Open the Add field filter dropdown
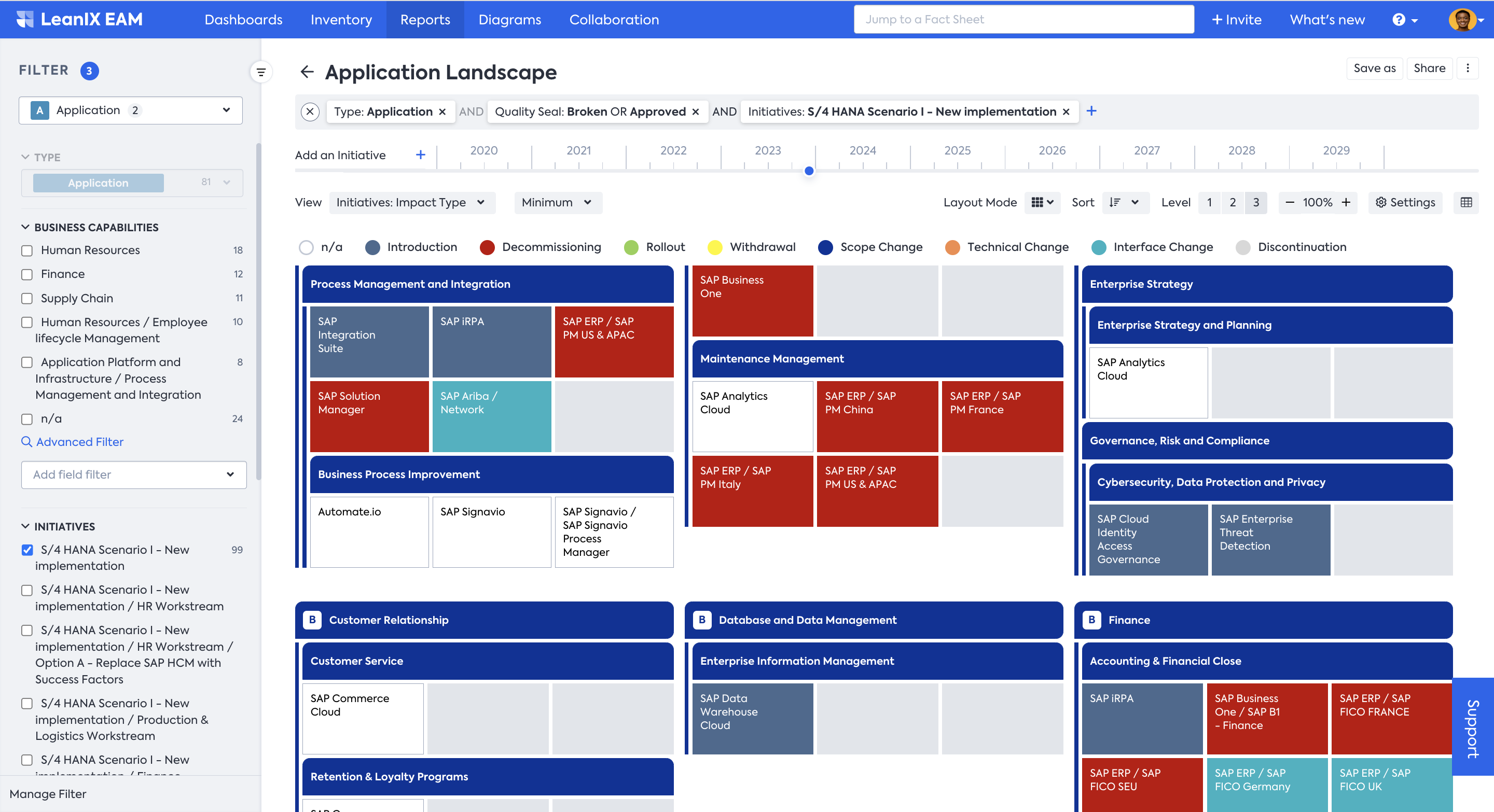Image resolution: width=1494 pixels, height=812 pixels. (134, 474)
